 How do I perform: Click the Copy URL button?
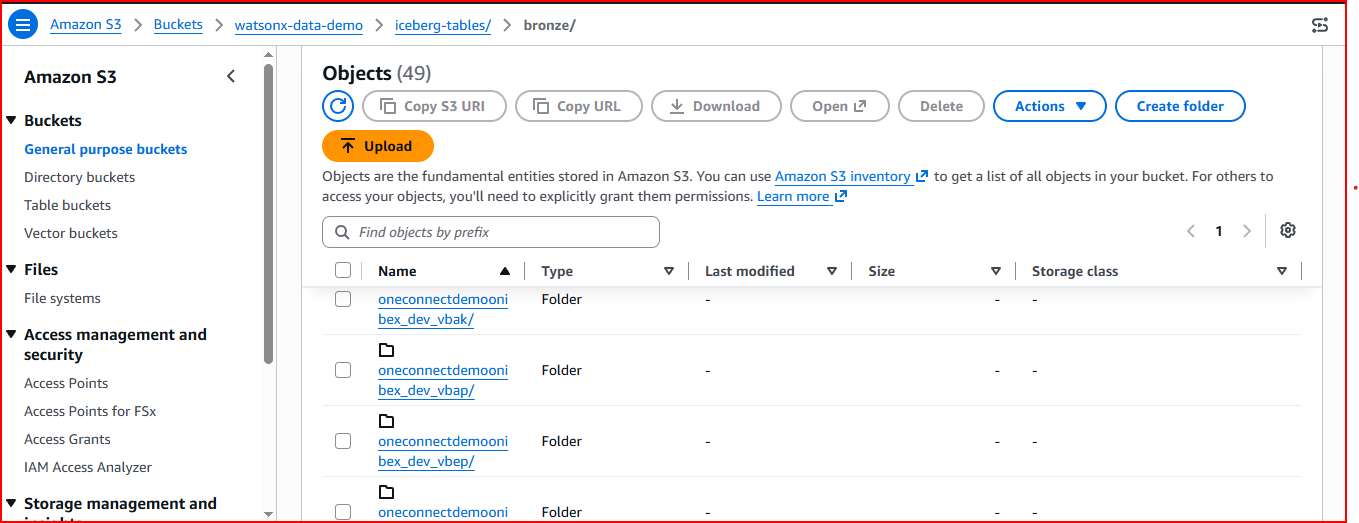pyautogui.click(x=578, y=106)
